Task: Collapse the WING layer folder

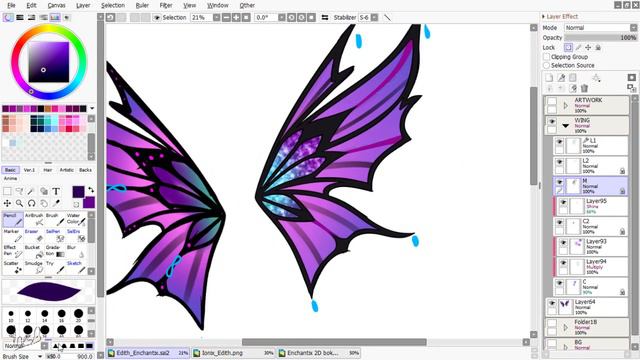Action: (566, 126)
